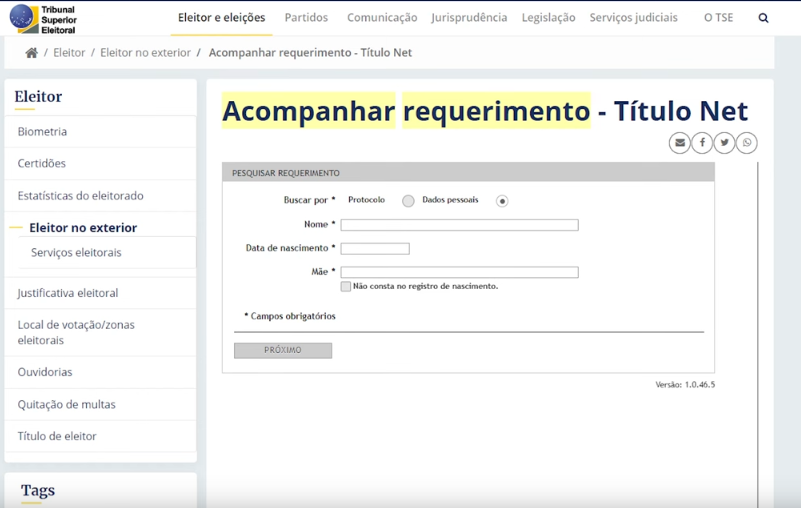Open Jurisprudência menu

tap(469, 18)
